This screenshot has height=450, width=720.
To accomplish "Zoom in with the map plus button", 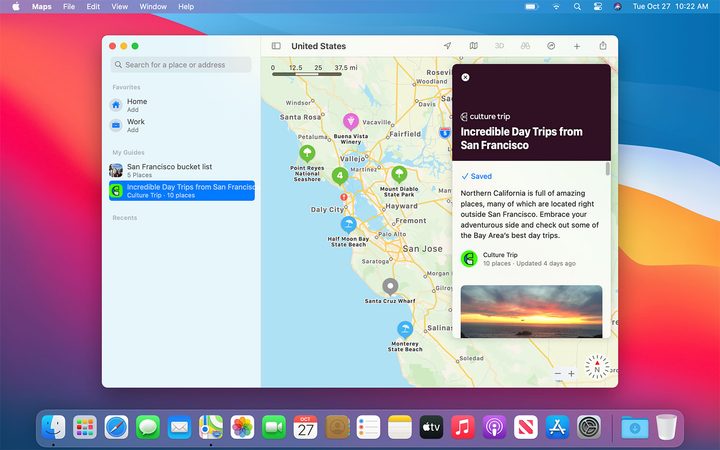I will 571,374.
